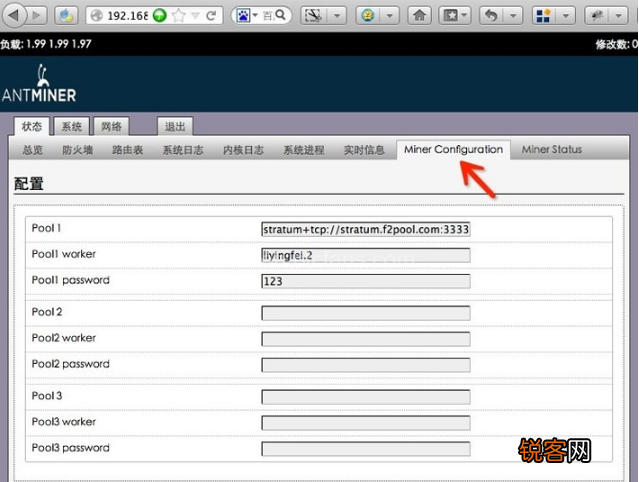Click the Baidu paw search engine icon

point(243,15)
